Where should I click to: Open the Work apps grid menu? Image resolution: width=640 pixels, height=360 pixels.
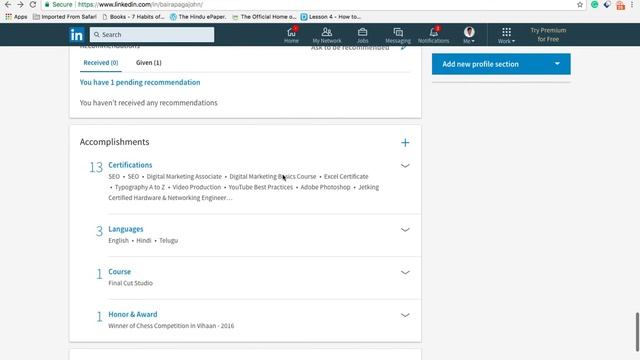(506, 35)
